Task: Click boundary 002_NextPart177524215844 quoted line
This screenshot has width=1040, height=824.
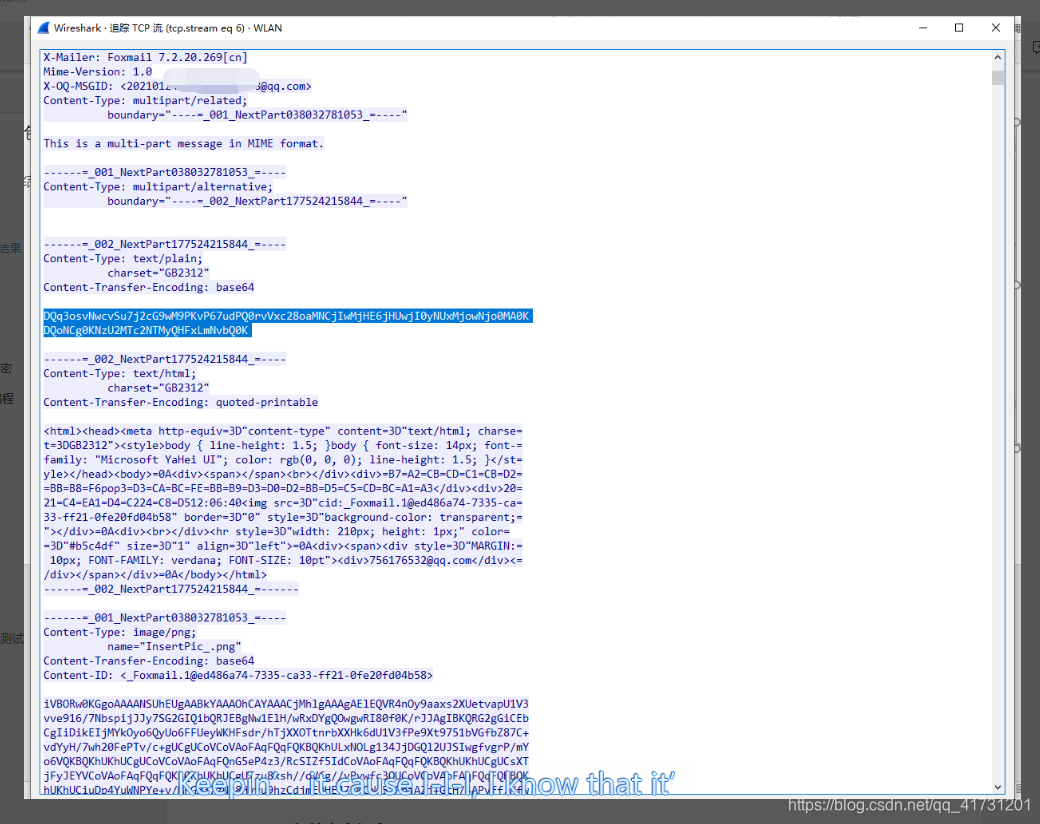Action: pos(257,201)
